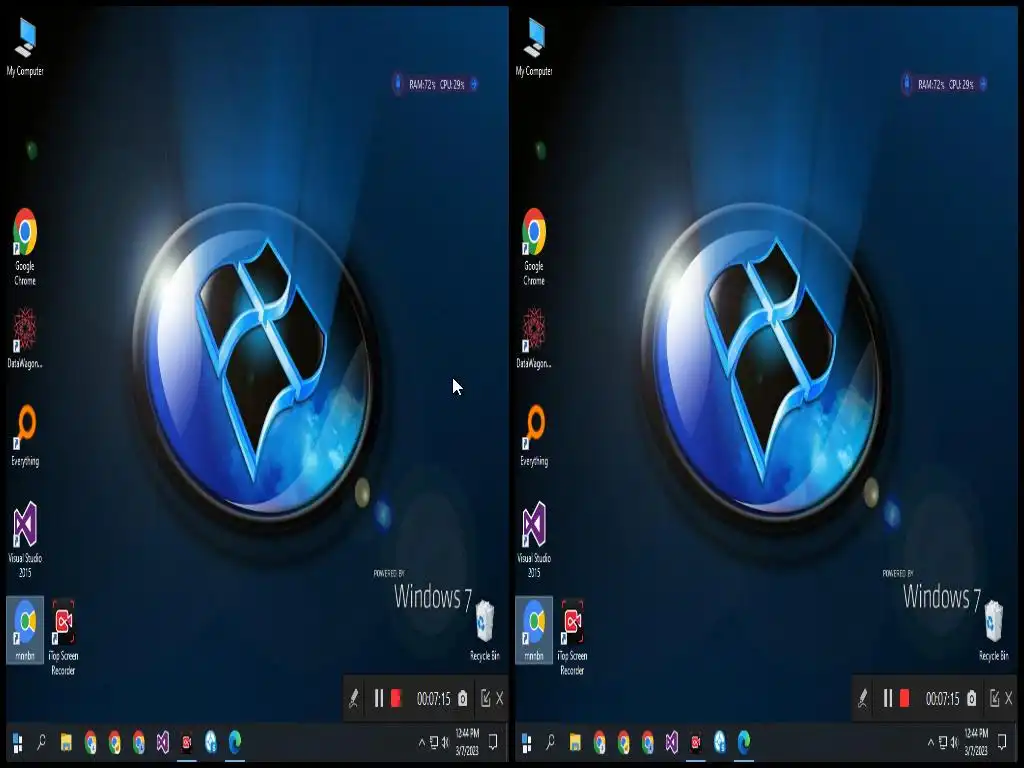Close the recorder control bar, right desktop copy
The height and width of the screenshot is (768, 1024).
(1008, 699)
